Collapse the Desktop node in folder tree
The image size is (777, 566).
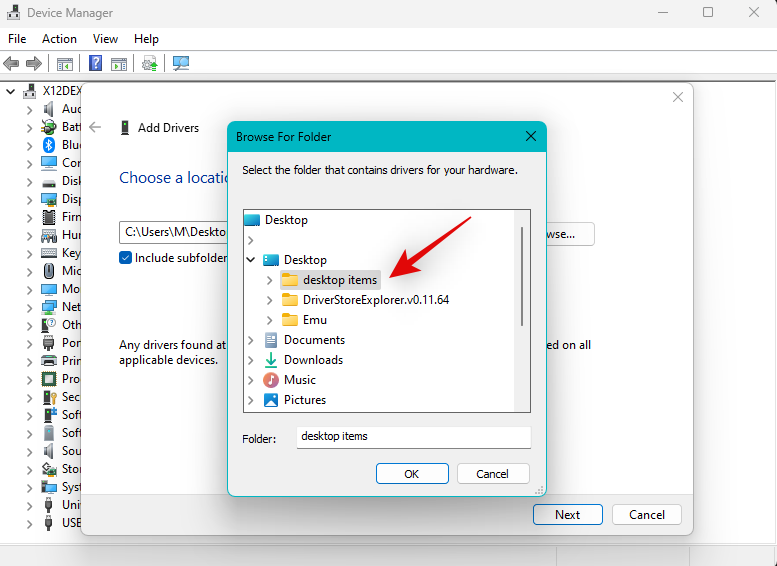click(x=251, y=260)
